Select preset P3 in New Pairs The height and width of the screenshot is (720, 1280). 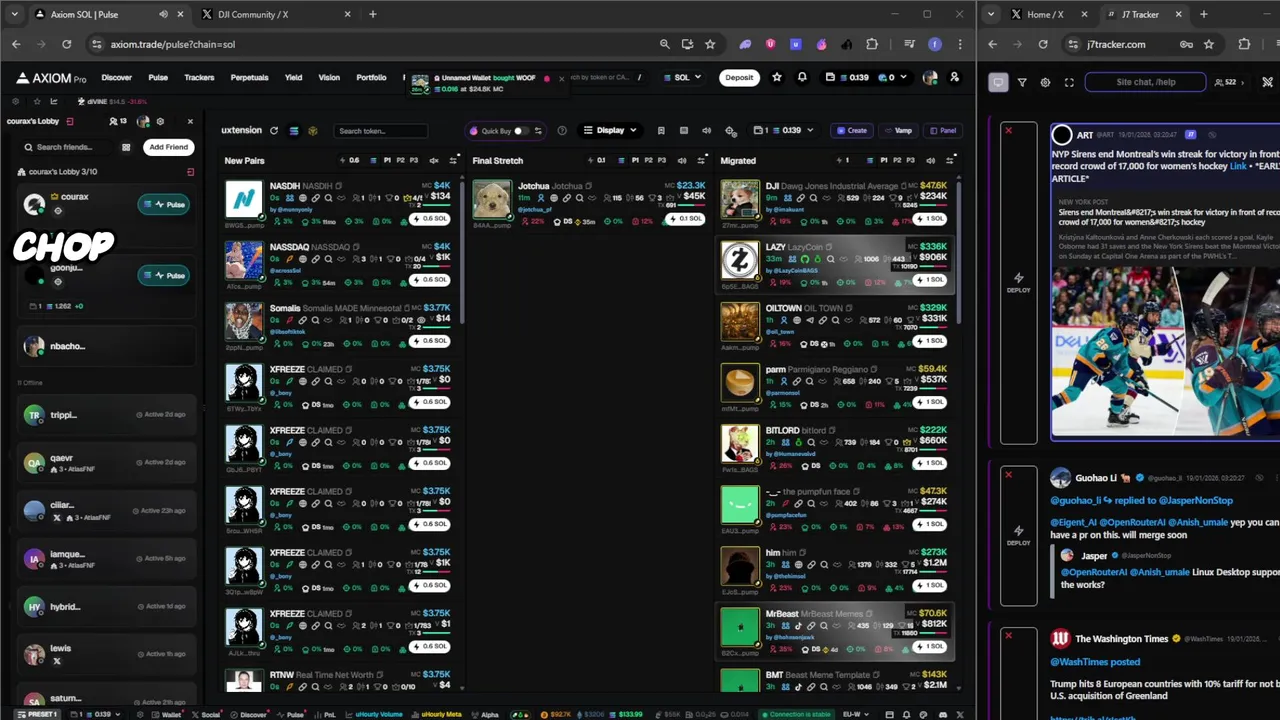tap(414, 160)
